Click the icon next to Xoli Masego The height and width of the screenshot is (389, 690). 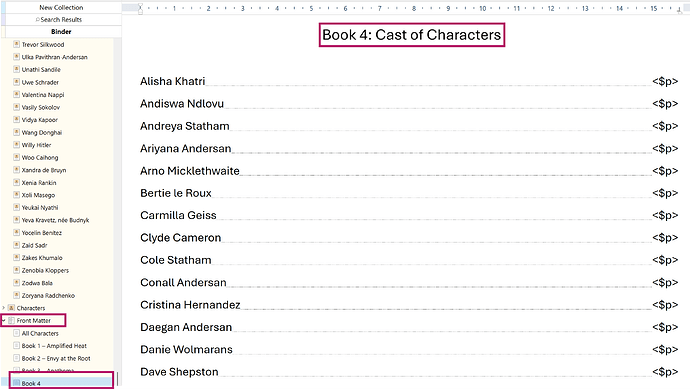16,194
